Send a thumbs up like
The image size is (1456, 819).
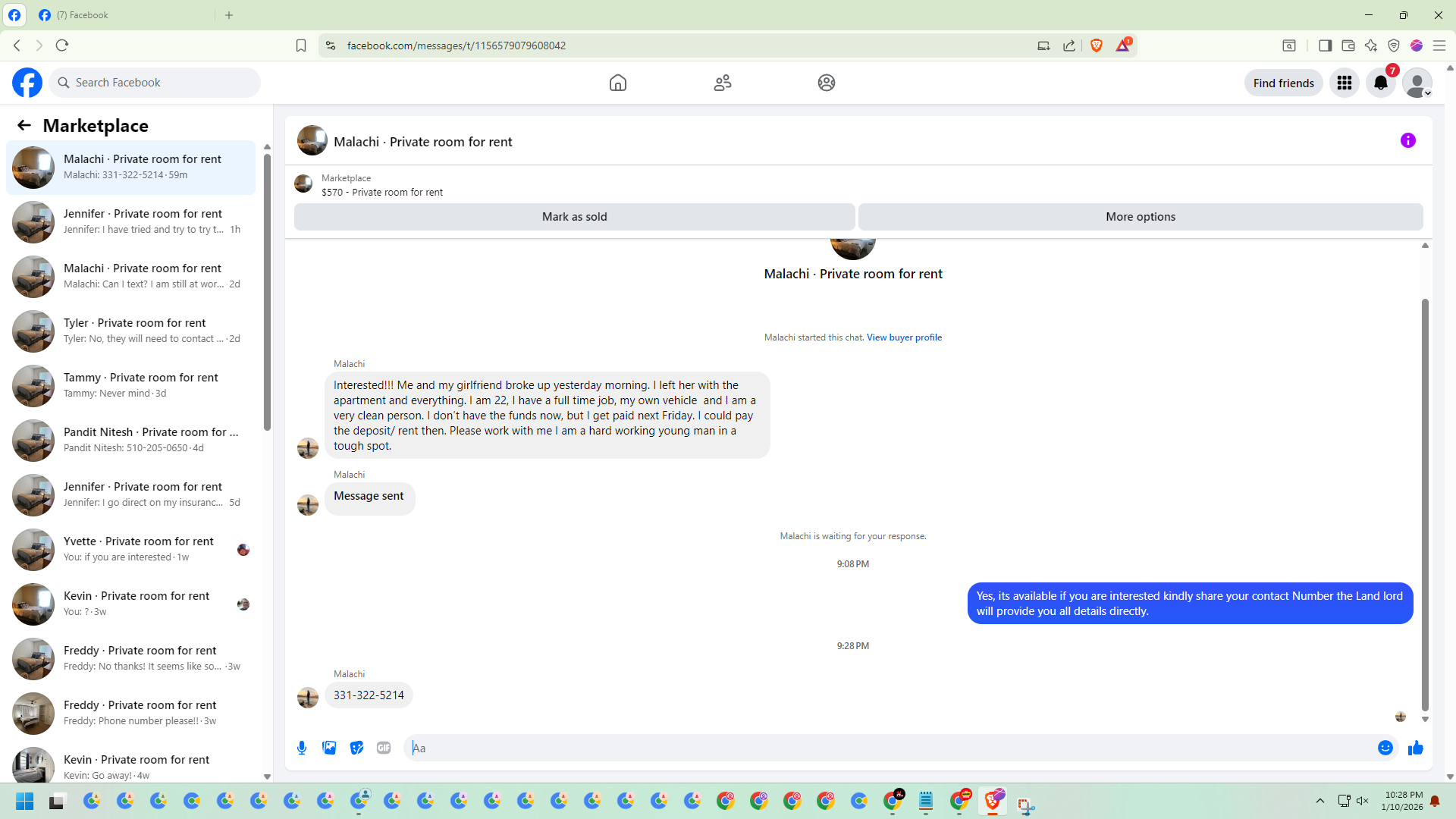[1415, 748]
